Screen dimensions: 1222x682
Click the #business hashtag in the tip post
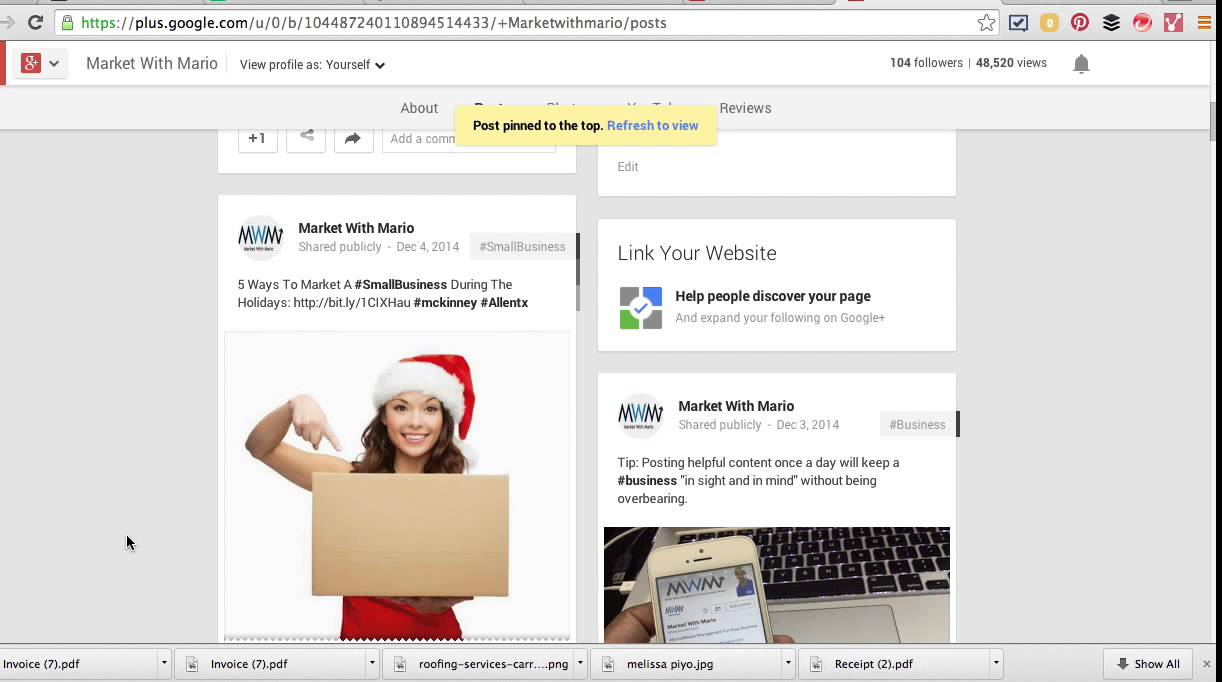pyautogui.click(x=647, y=480)
